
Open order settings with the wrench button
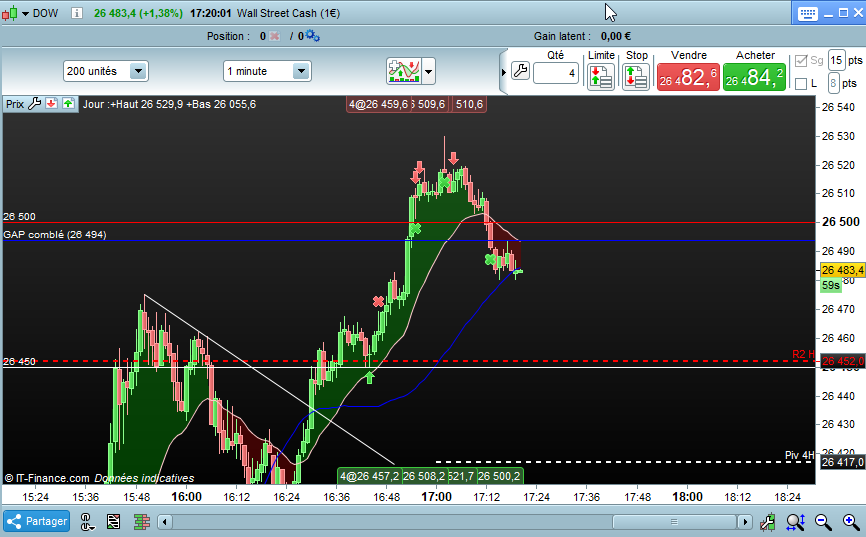click(520, 71)
